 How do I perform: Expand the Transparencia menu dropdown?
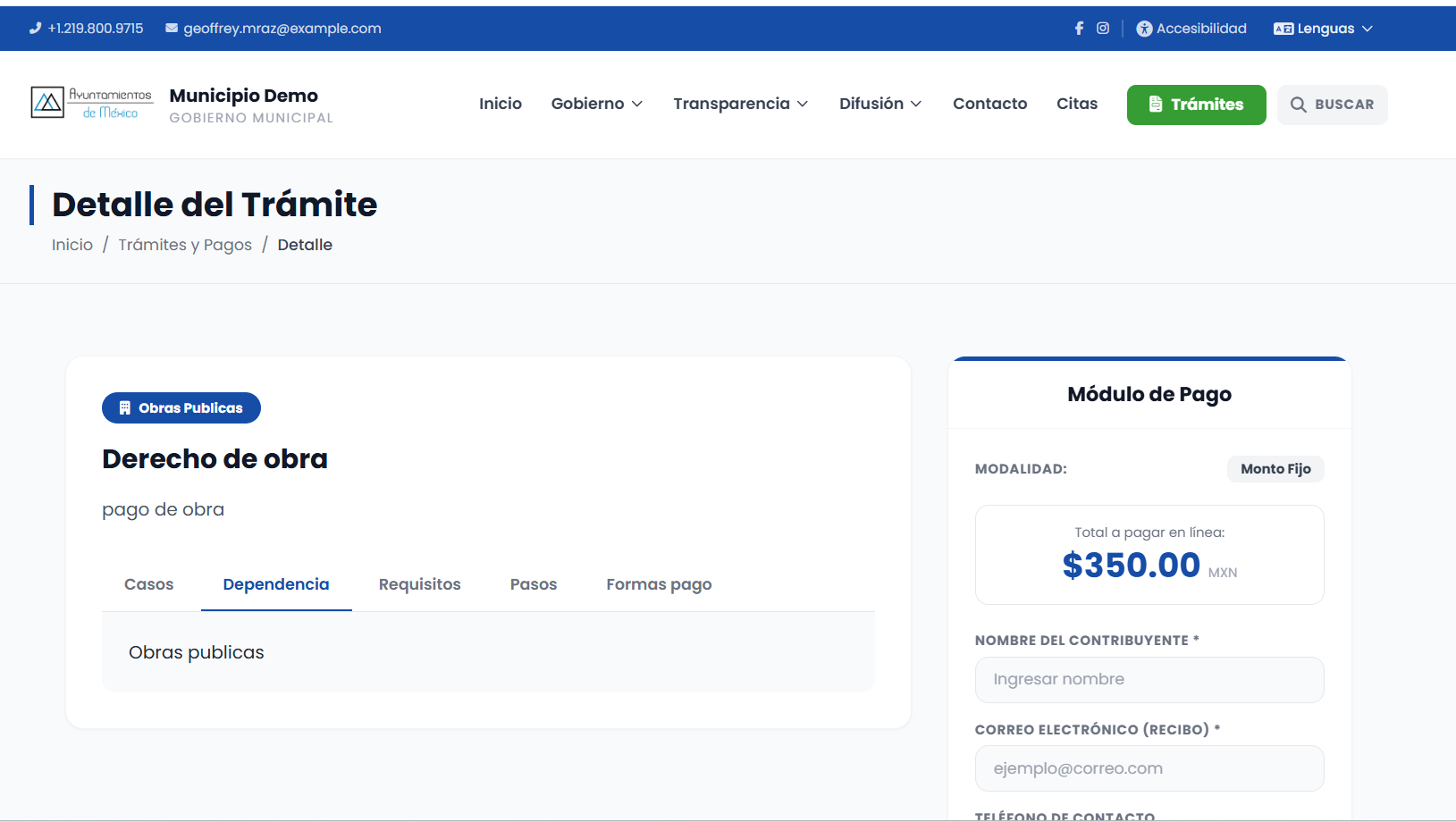[x=740, y=104]
